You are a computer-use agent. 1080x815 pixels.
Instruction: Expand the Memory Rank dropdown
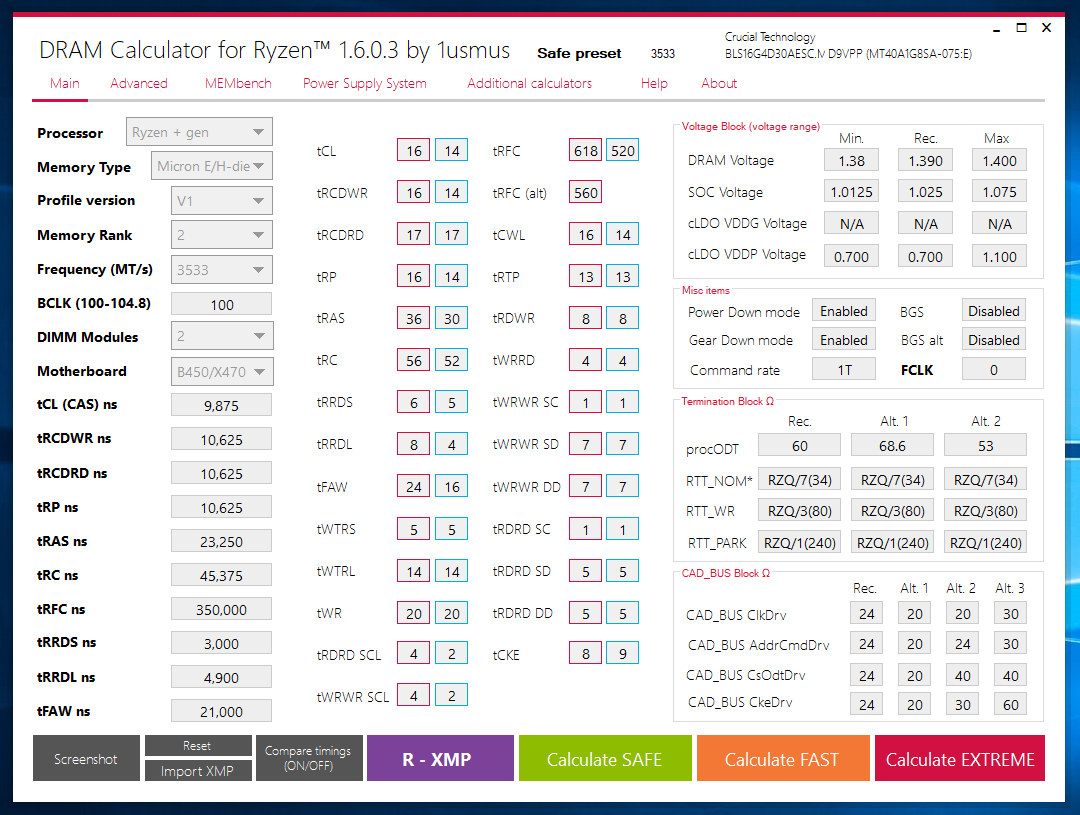222,235
